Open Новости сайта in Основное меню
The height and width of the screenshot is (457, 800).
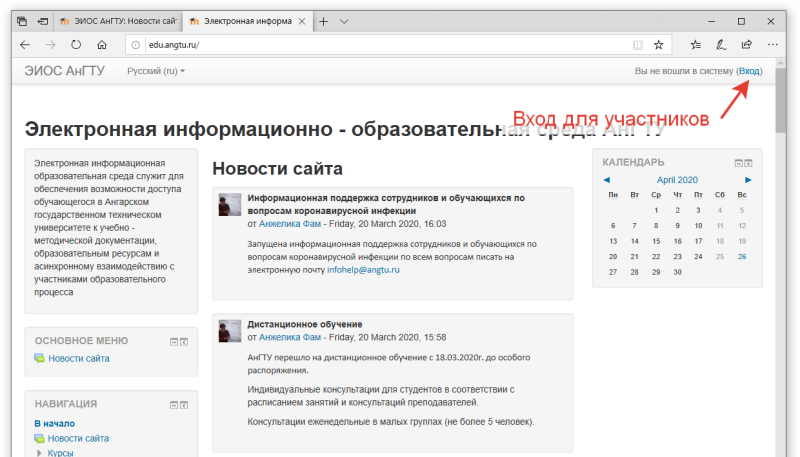click(x=79, y=359)
